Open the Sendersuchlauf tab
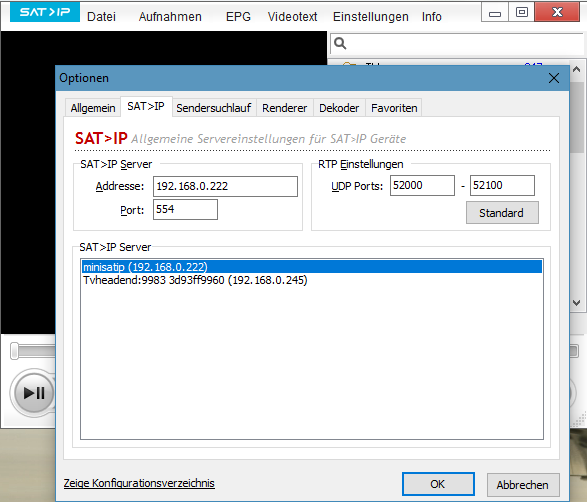 tap(214, 108)
